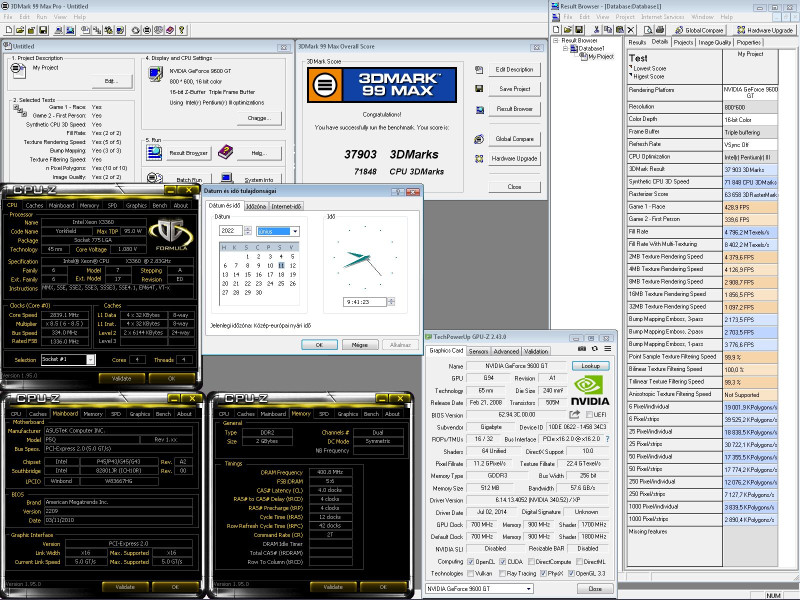Click the Global Compare globe icon beside score
Image resolution: width=800 pixels, height=600 pixels.
[x=479, y=139]
